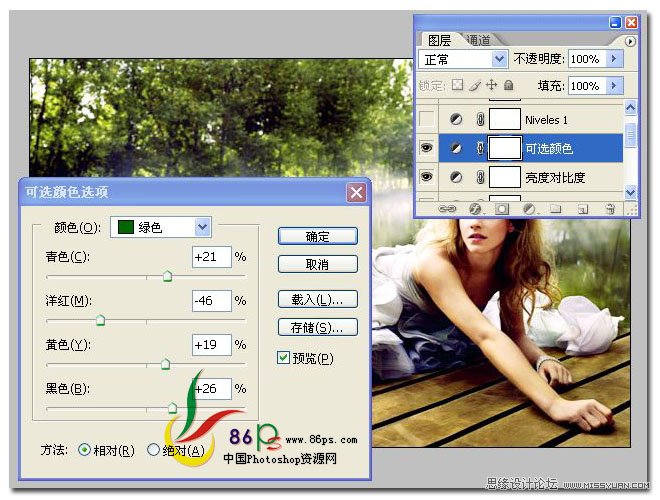Select the 相对(R) method radio button
The width and height of the screenshot is (660, 500).
[84, 450]
